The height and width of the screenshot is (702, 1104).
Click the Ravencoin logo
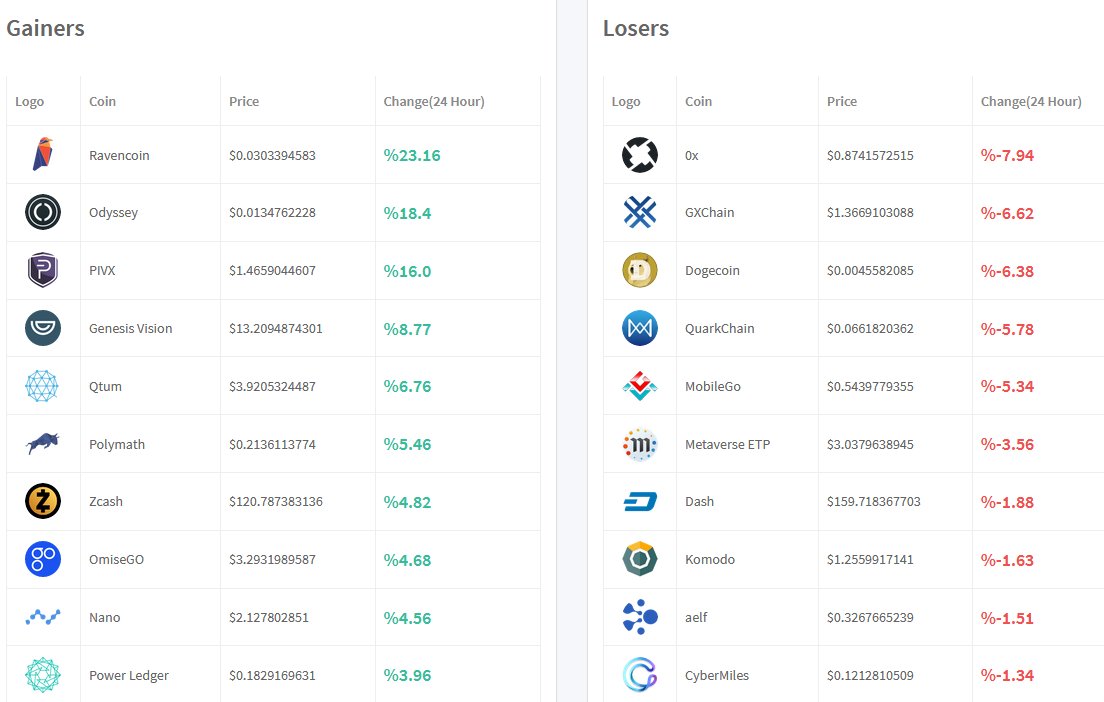pos(43,154)
